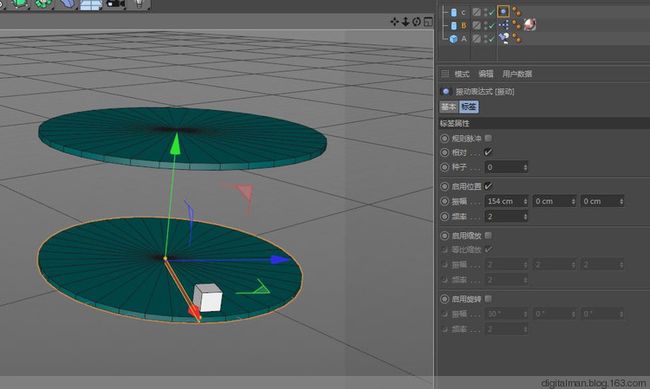Image resolution: width=650 pixels, height=389 pixels.
Task: Click the floor/environment tool in top toolbar
Action: (91, 4)
